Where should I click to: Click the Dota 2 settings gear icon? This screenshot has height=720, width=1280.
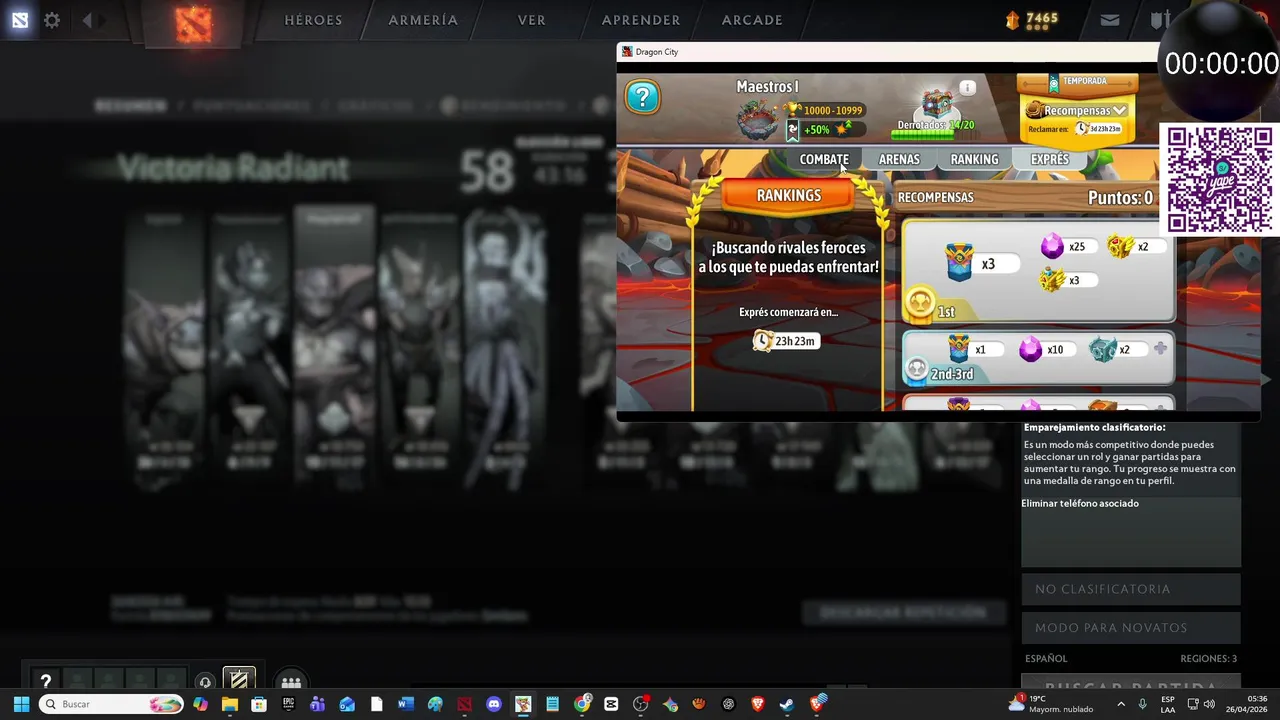(52, 20)
